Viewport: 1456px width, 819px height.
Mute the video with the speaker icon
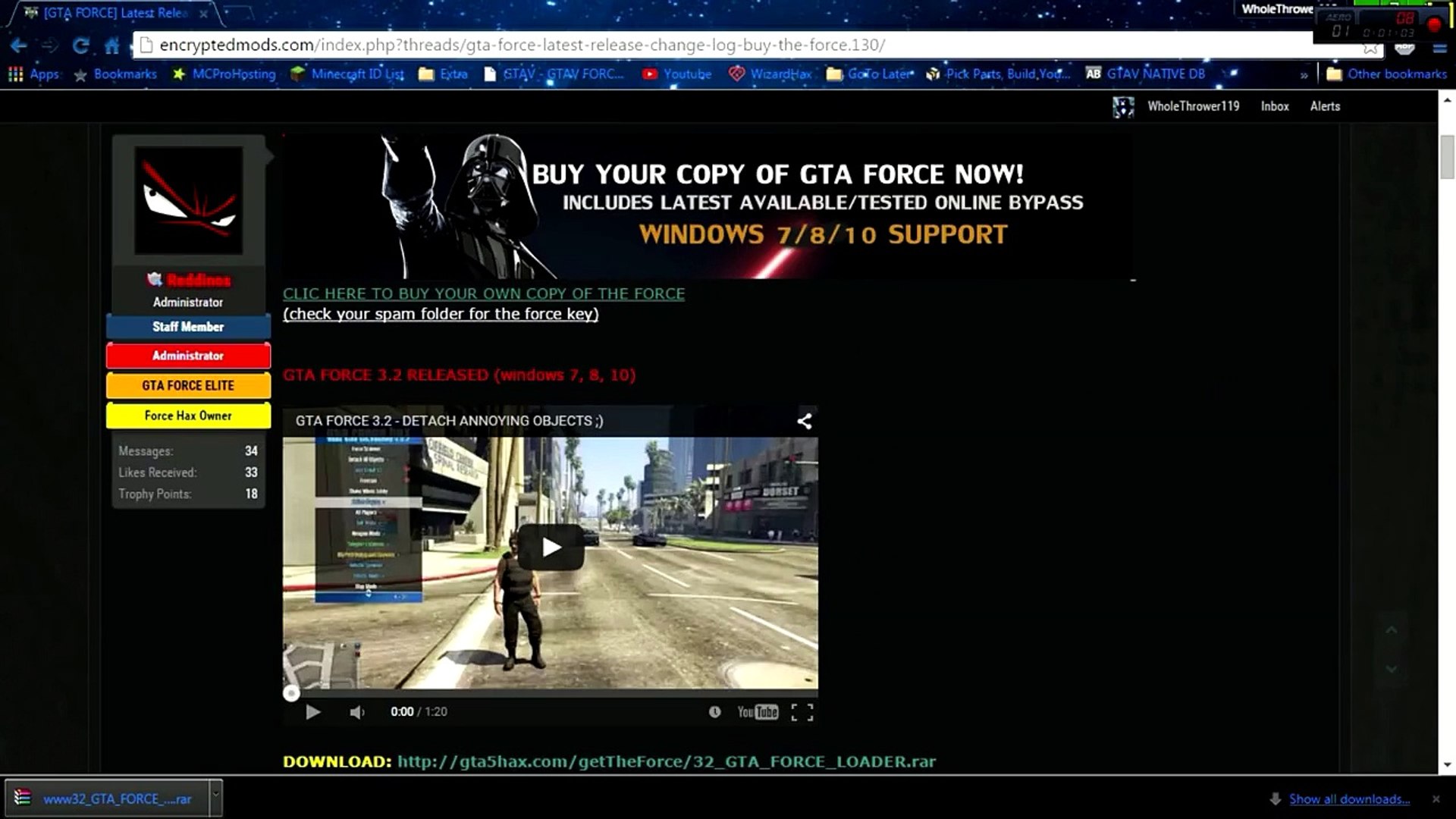coord(357,712)
